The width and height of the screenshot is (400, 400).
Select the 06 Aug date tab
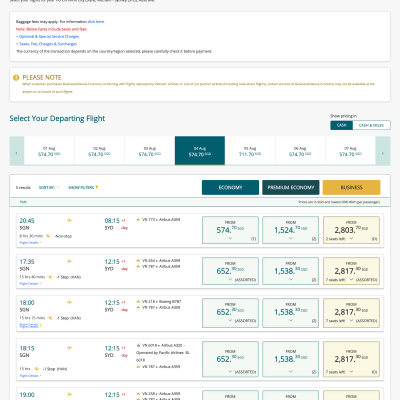point(300,151)
